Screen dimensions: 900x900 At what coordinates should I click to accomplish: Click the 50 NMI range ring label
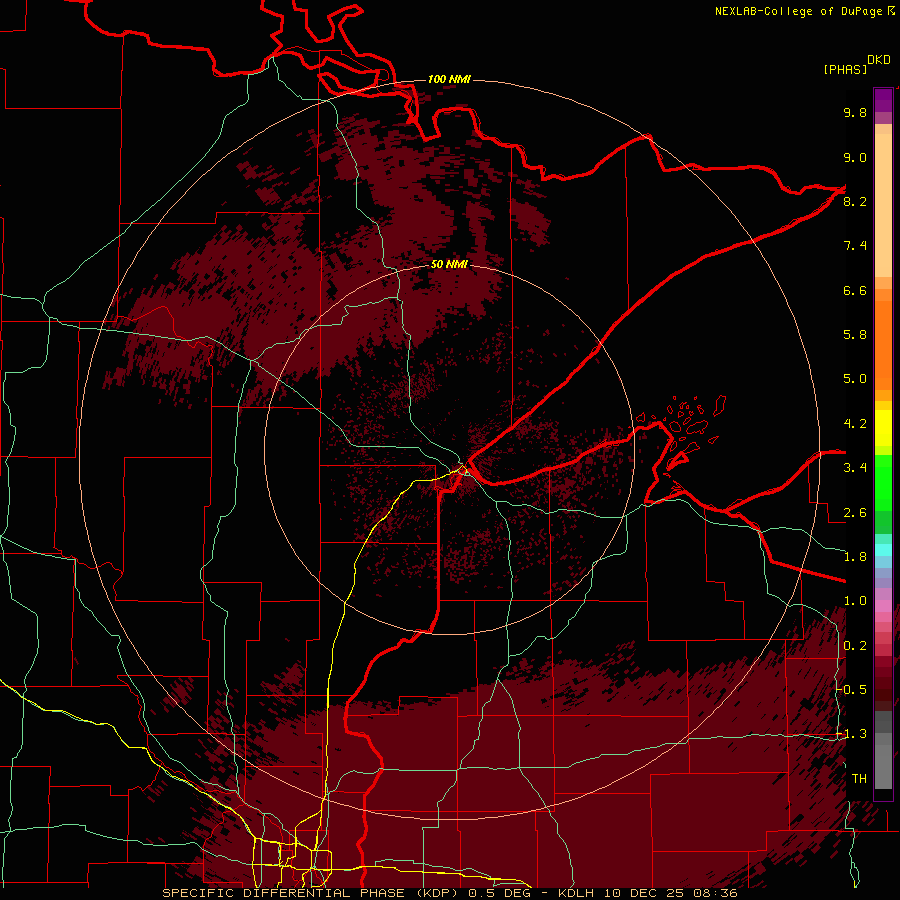tap(449, 265)
